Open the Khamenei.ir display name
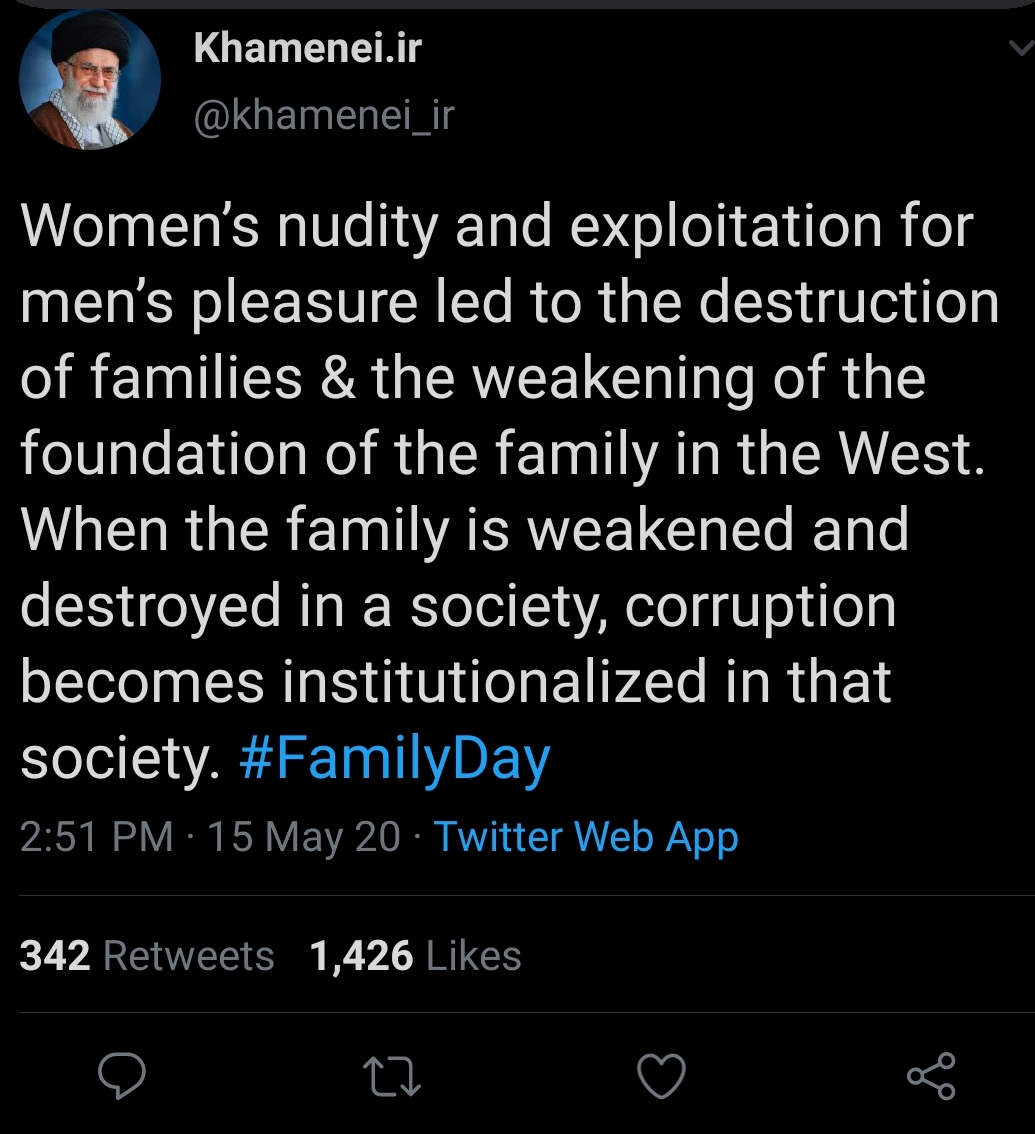This screenshot has height=1134, width=1035. (308, 47)
